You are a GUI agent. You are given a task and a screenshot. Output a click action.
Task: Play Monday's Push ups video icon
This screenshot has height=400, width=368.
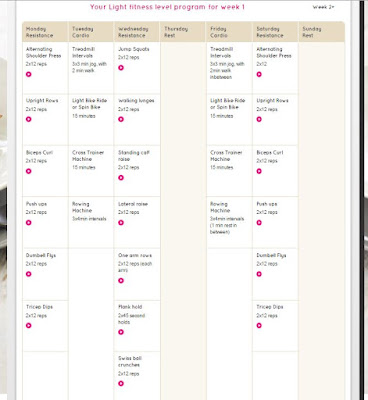click(x=29, y=222)
